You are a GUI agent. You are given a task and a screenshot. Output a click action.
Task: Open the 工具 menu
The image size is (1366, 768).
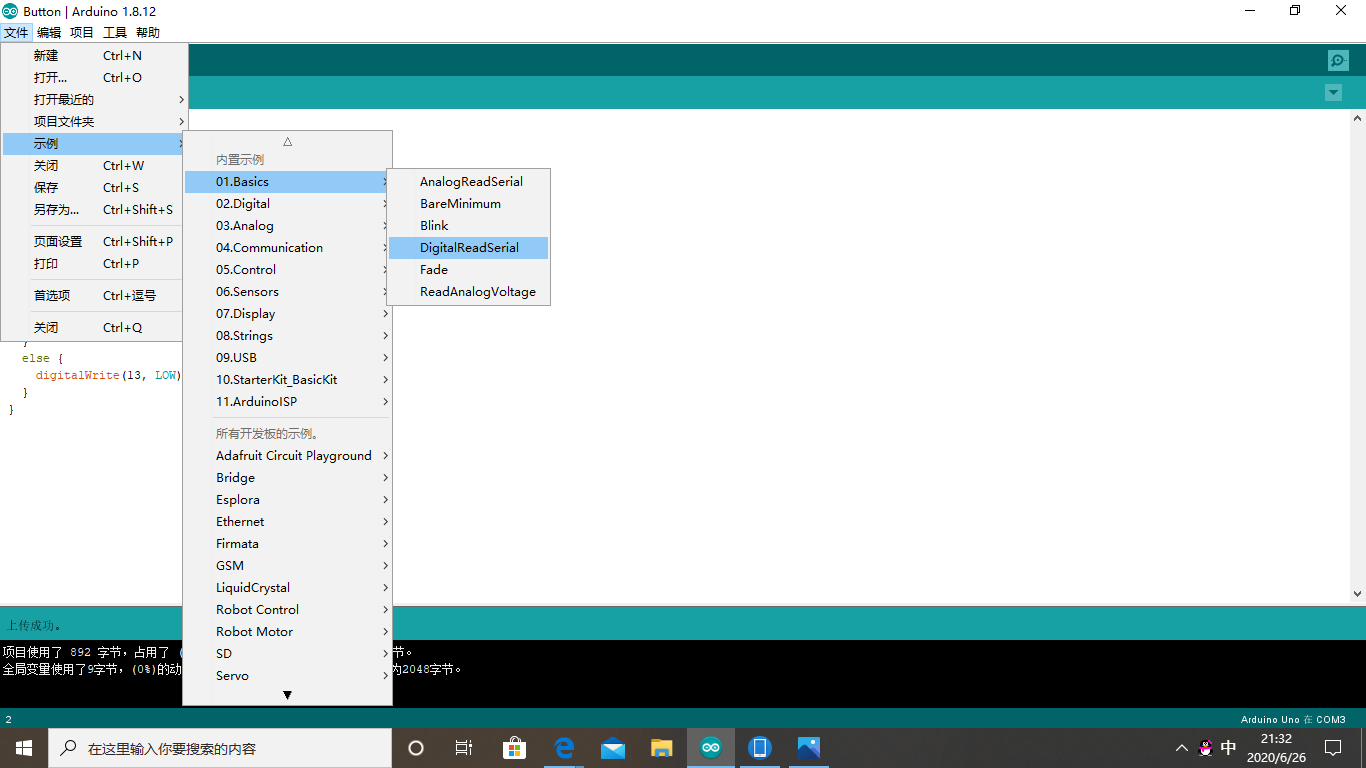[x=115, y=32]
